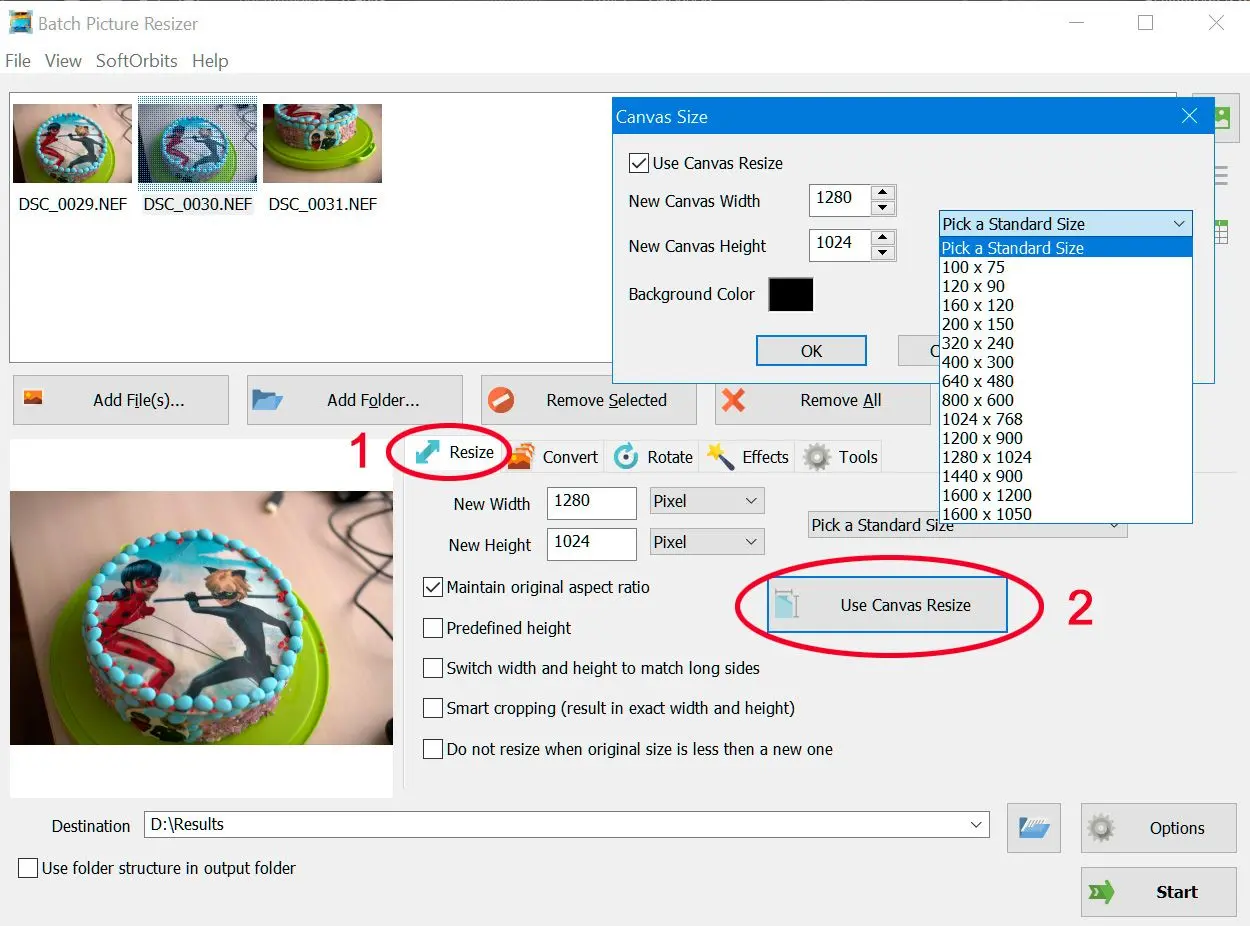Viewport: 1250px width, 926px height.
Task: Enable Use folder structure in output folder
Action: (28, 868)
